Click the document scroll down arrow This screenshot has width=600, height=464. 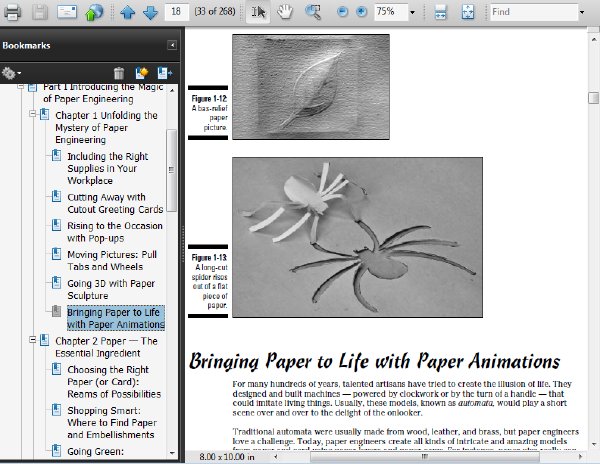[x=593, y=444]
